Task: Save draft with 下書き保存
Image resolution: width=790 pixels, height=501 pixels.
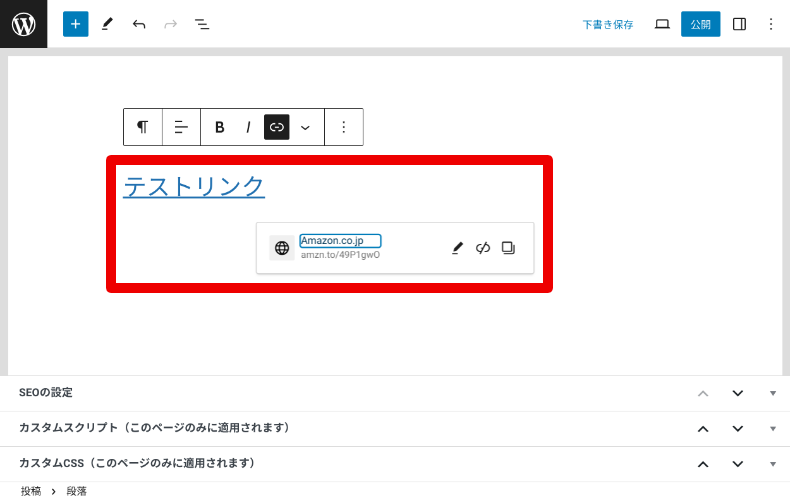Action: click(x=608, y=24)
